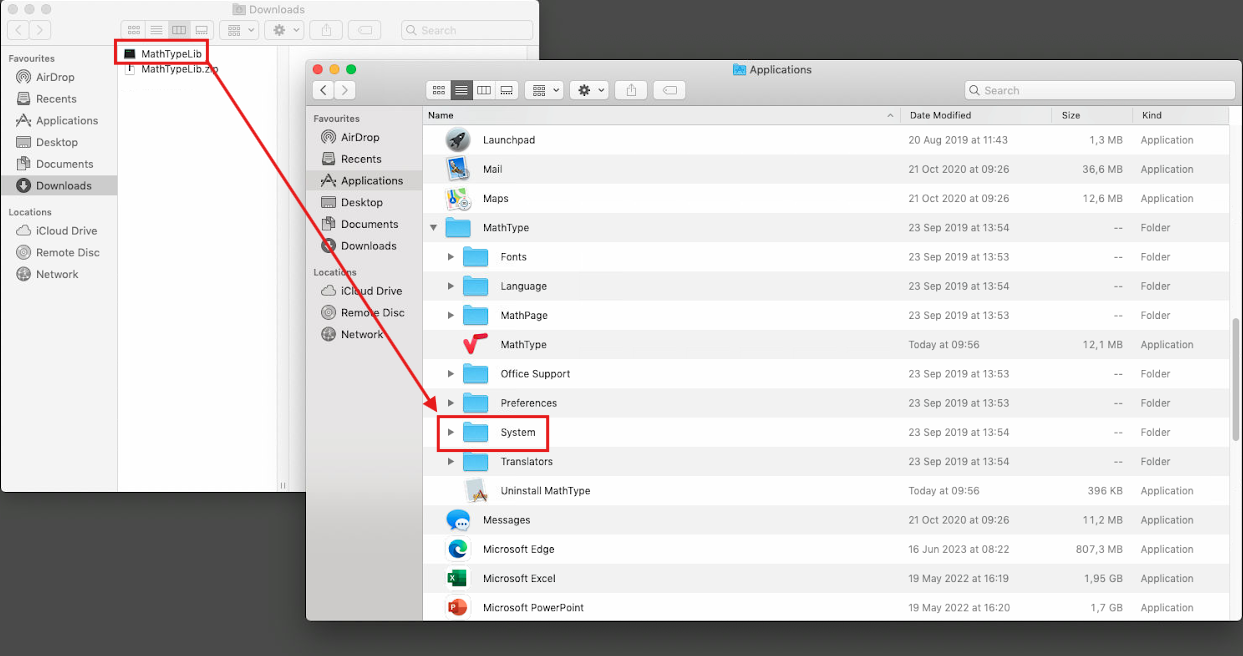Select the Messages app icon

458,520
